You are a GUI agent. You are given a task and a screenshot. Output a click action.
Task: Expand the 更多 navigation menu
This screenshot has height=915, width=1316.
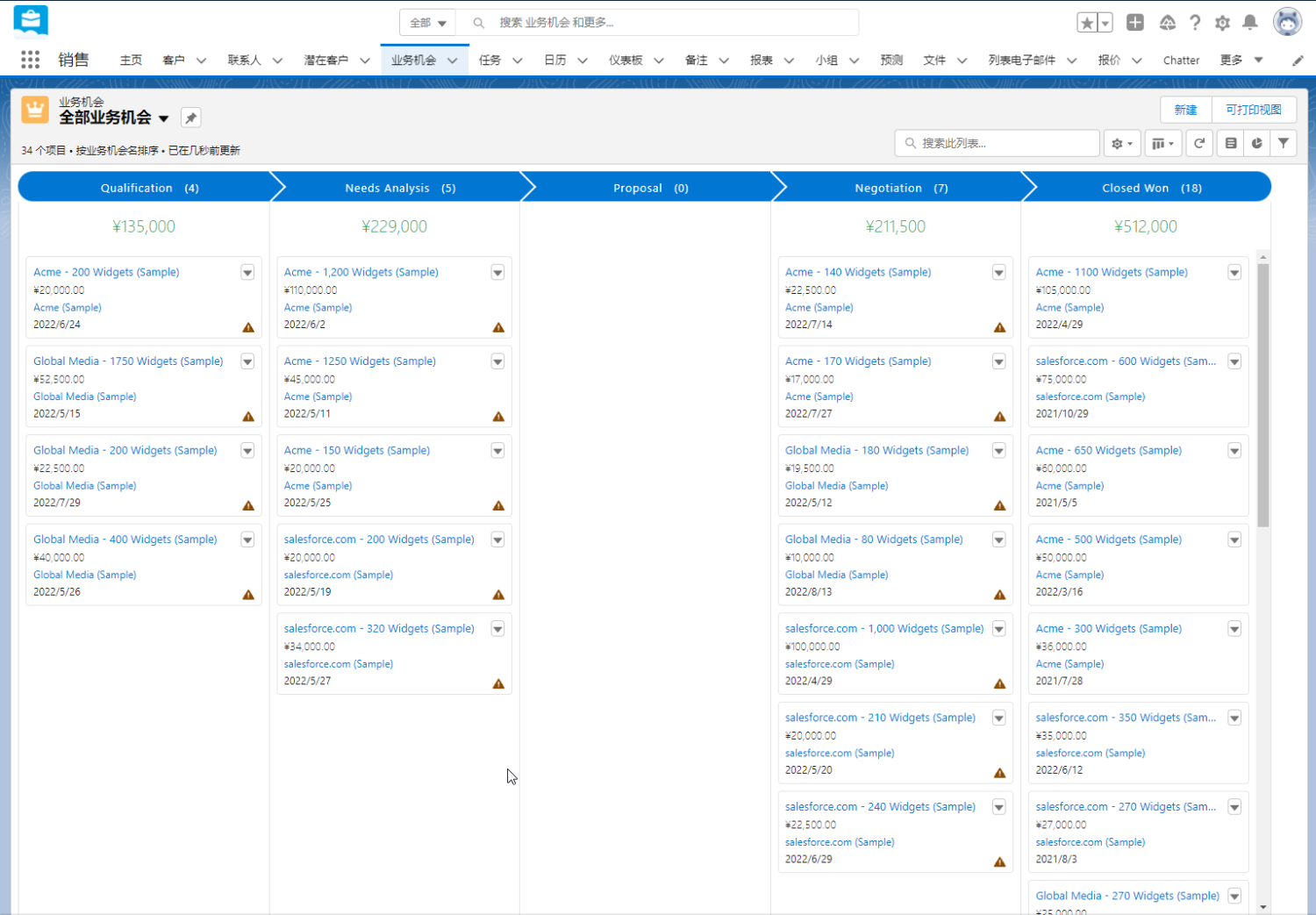[x=1241, y=60]
